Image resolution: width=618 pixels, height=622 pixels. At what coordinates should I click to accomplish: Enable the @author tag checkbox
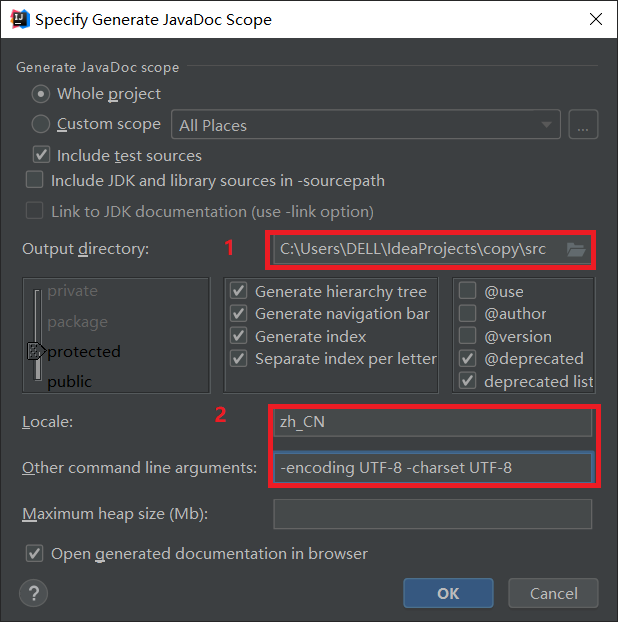[467, 314]
